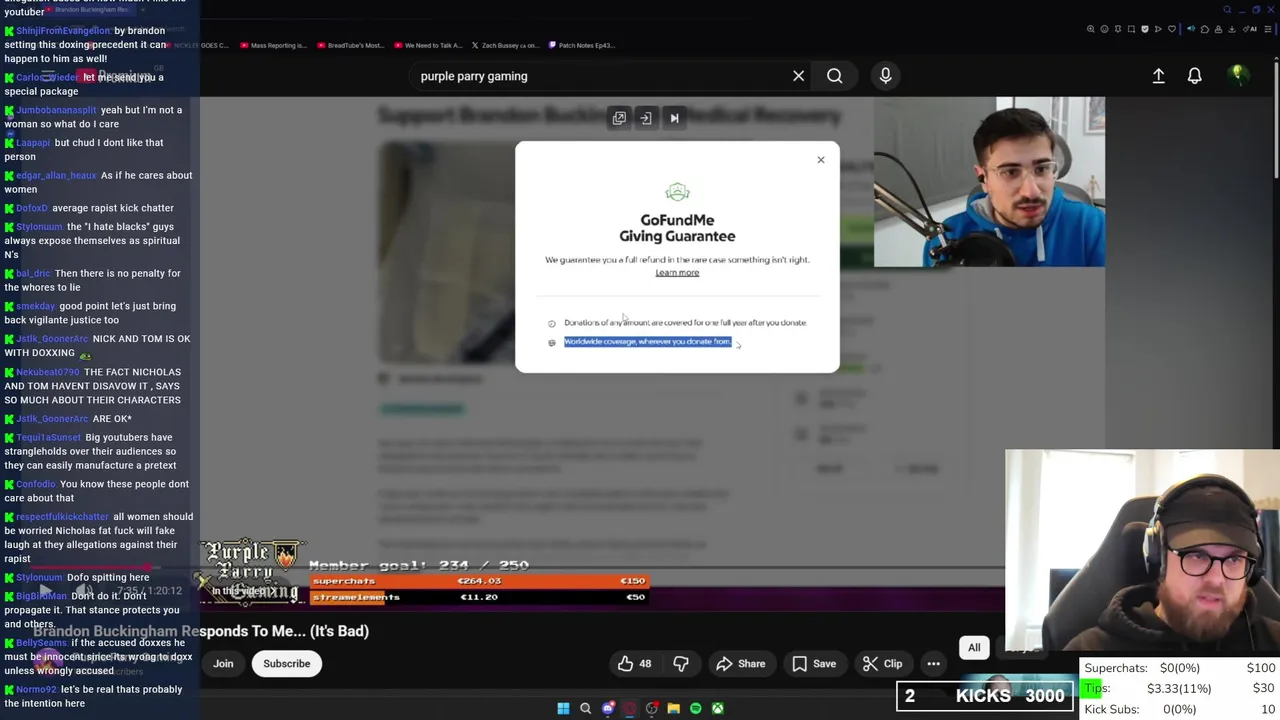Open OBS Studio from the taskbar
Viewport: 1280px width, 720px height.
pos(652,708)
